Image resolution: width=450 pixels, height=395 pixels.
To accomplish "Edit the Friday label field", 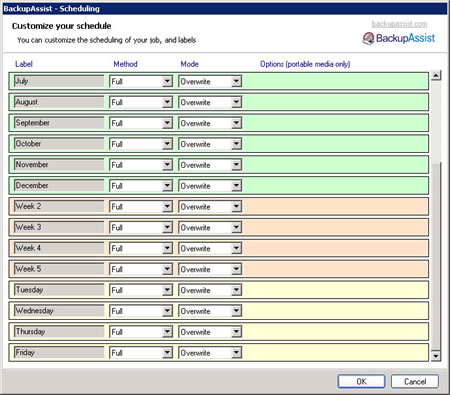I will (x=59, y=352).
